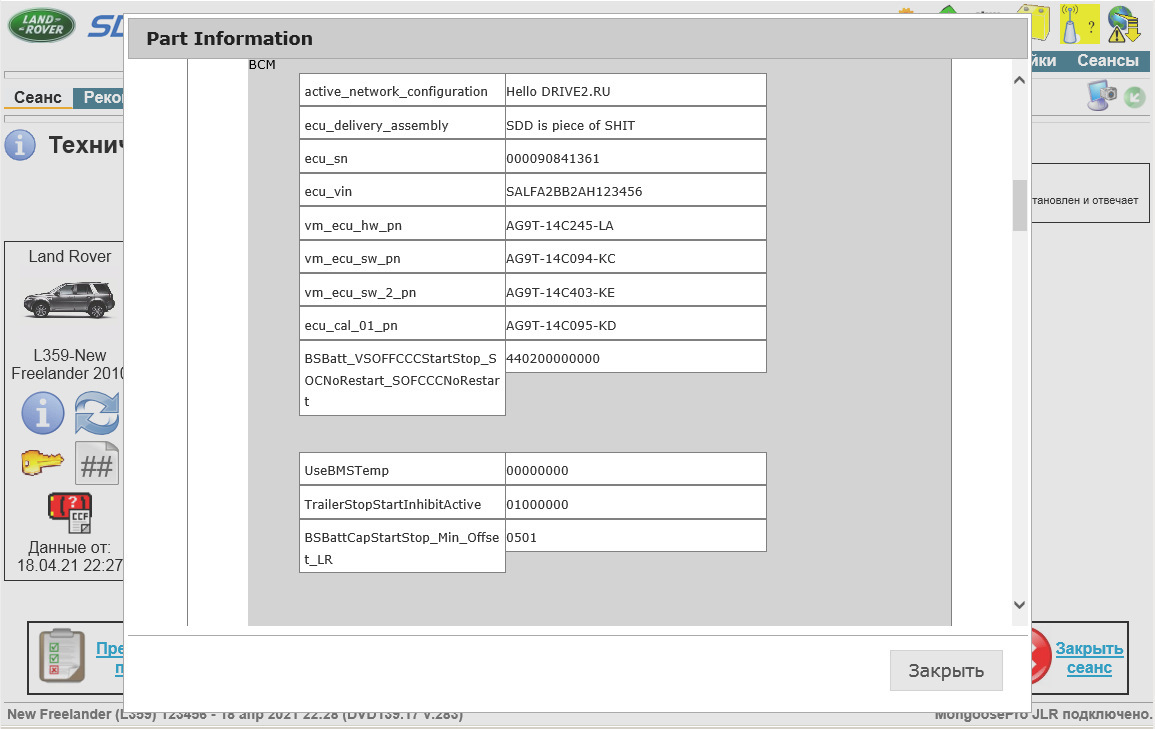Screen dimensions: 1155x729
Task: Click the yellow antenna device icon
Action: click(x=1079, y=24)
